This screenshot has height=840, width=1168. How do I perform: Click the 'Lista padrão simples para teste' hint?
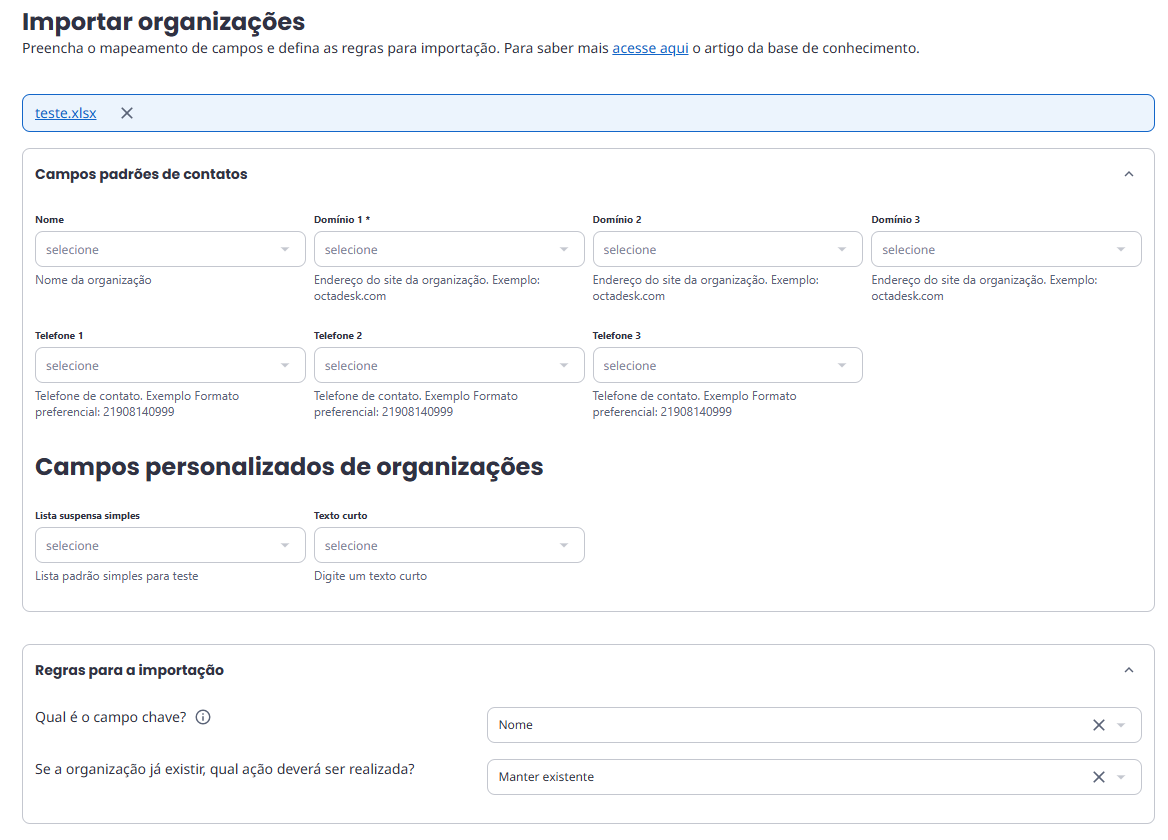(117, 576)
